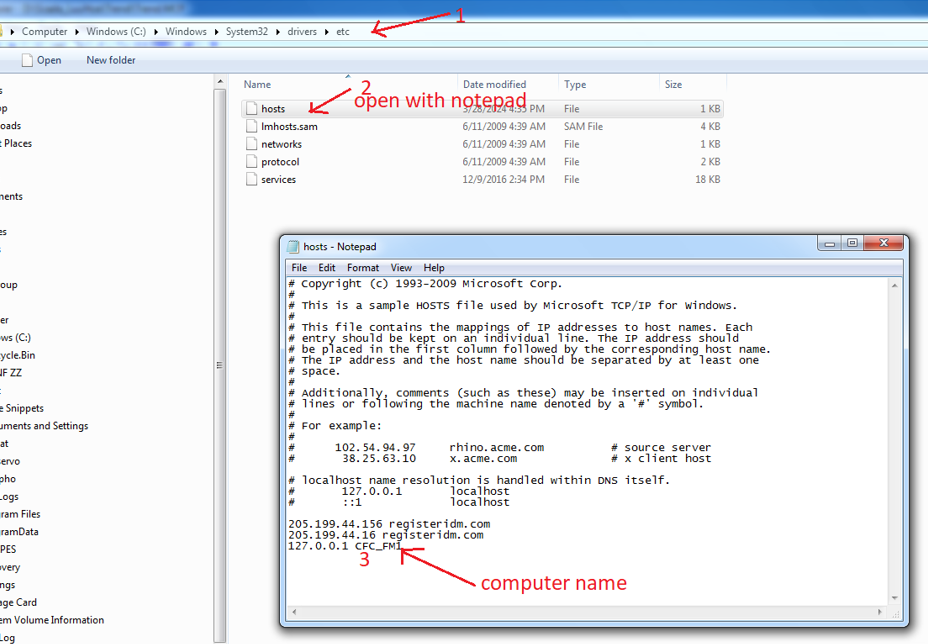Select the protocol file icon

tap(252, 162)
